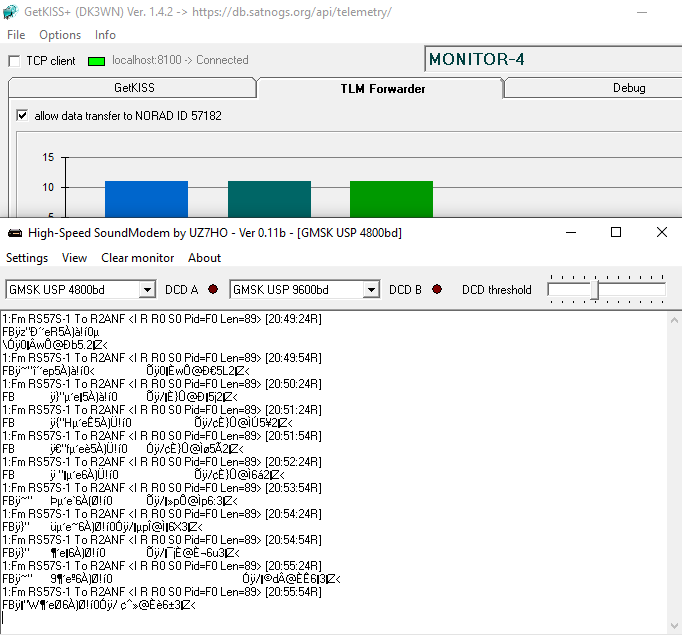This screenshot has height=636, width=682.
Task: Click the GetKISS+ application icon in title bar
Action: (x=10, y=11)
